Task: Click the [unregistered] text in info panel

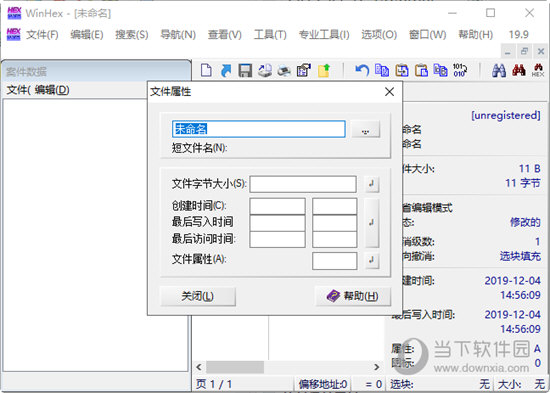Action: [505, 115]
